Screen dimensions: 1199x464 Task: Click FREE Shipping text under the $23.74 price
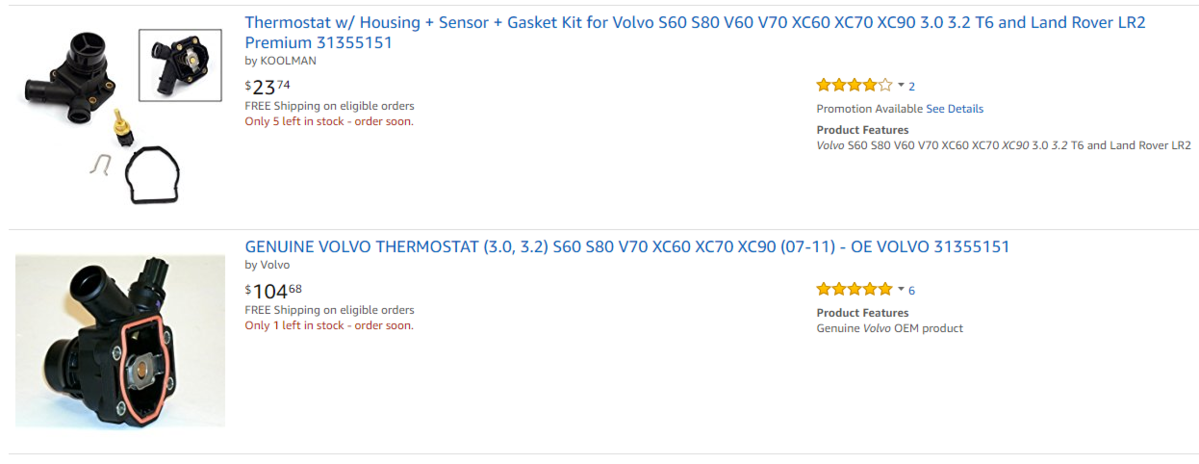tap(329, 106)
